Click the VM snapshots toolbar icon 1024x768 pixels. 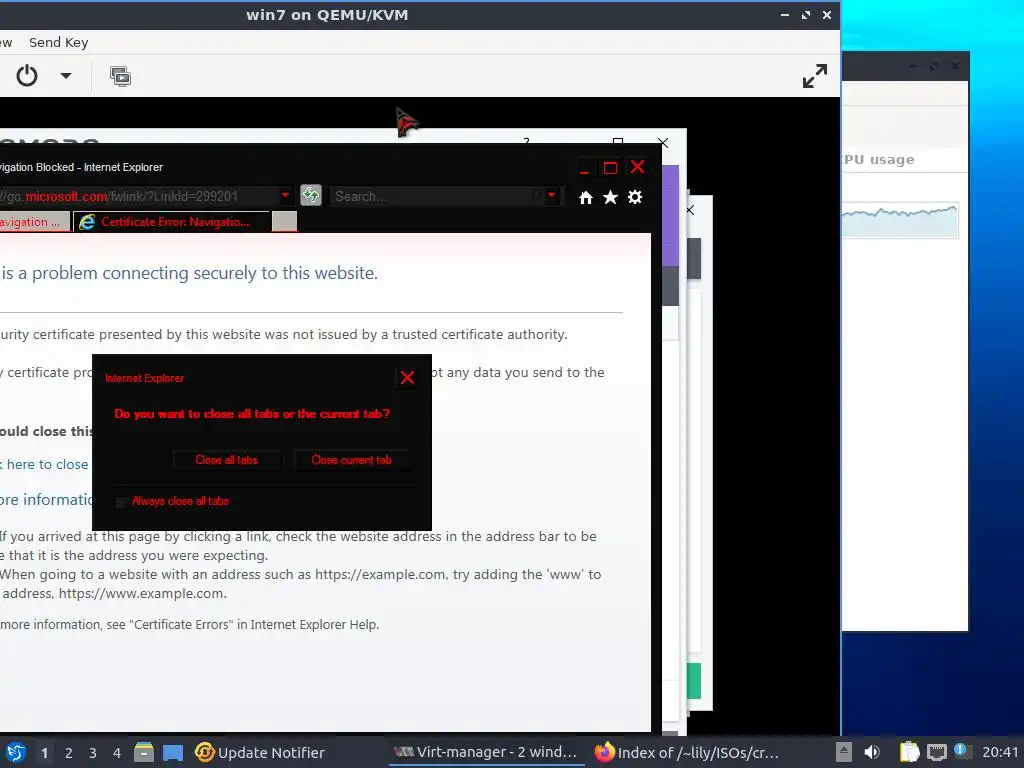[120, 76]
